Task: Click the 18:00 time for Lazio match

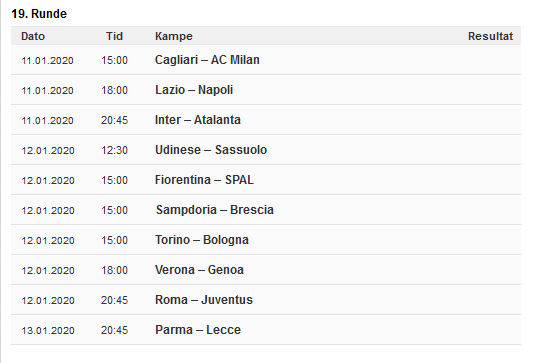Action: (x=114, y=90)
